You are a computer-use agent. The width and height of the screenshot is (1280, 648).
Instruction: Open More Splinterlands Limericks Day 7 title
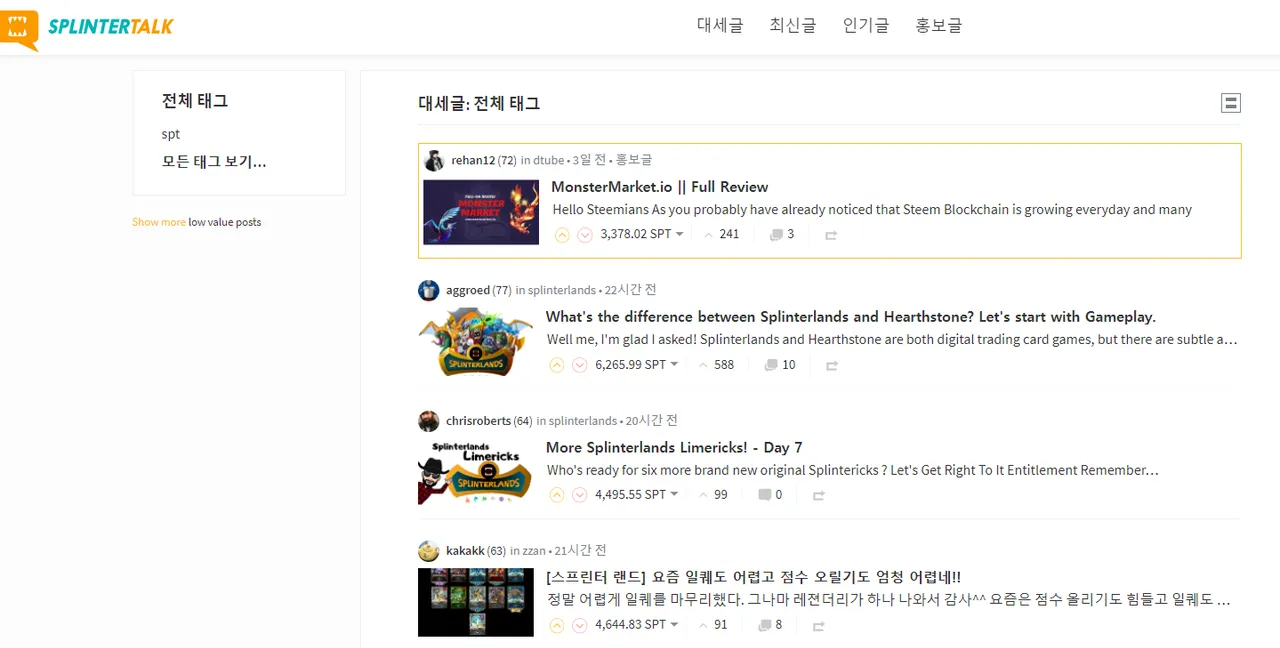(674, 447)
